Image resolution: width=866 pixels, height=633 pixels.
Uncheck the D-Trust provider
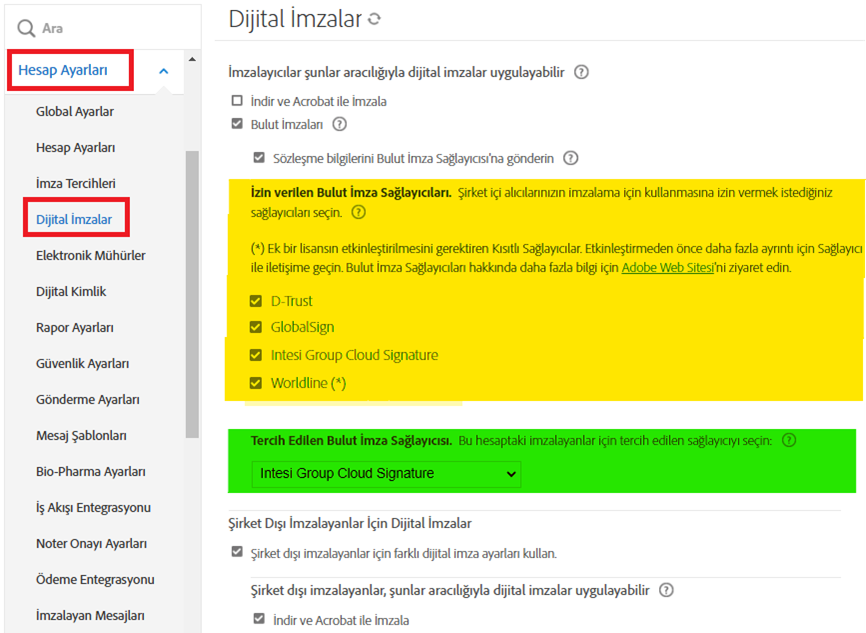coord(254,300)
